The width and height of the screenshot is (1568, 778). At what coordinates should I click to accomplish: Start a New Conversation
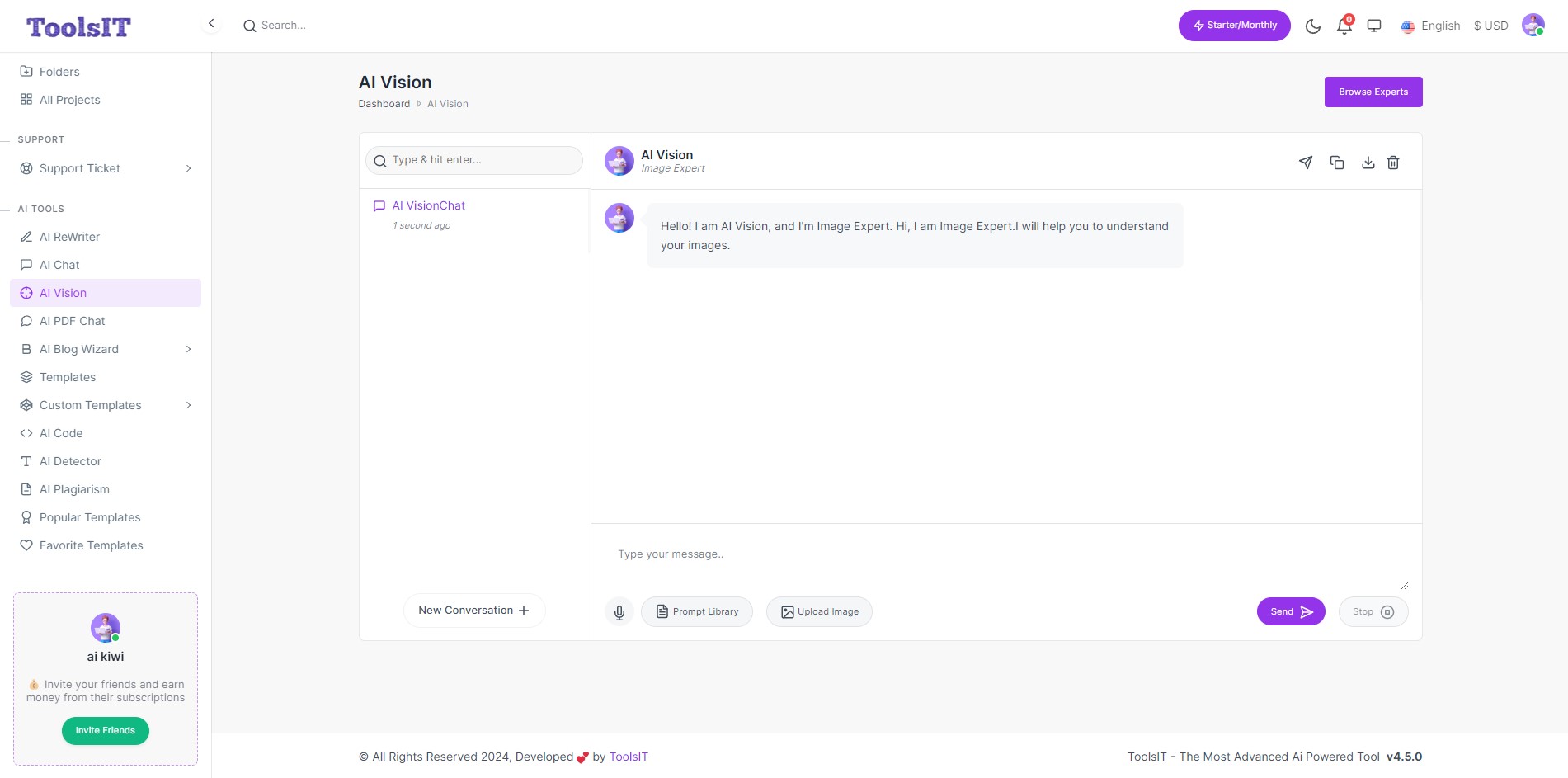click(474, 611)
